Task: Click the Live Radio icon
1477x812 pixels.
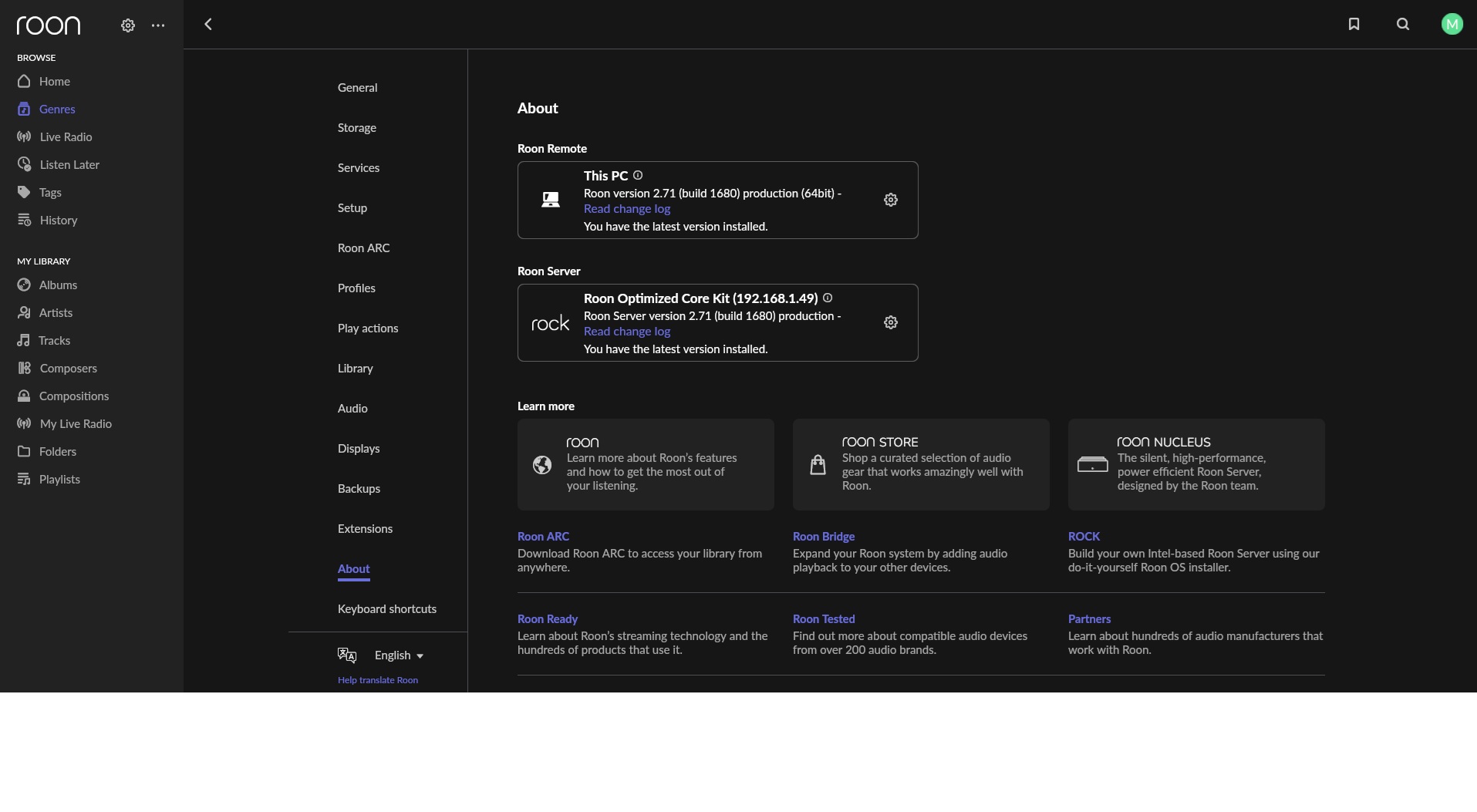Action: (24, 136)
